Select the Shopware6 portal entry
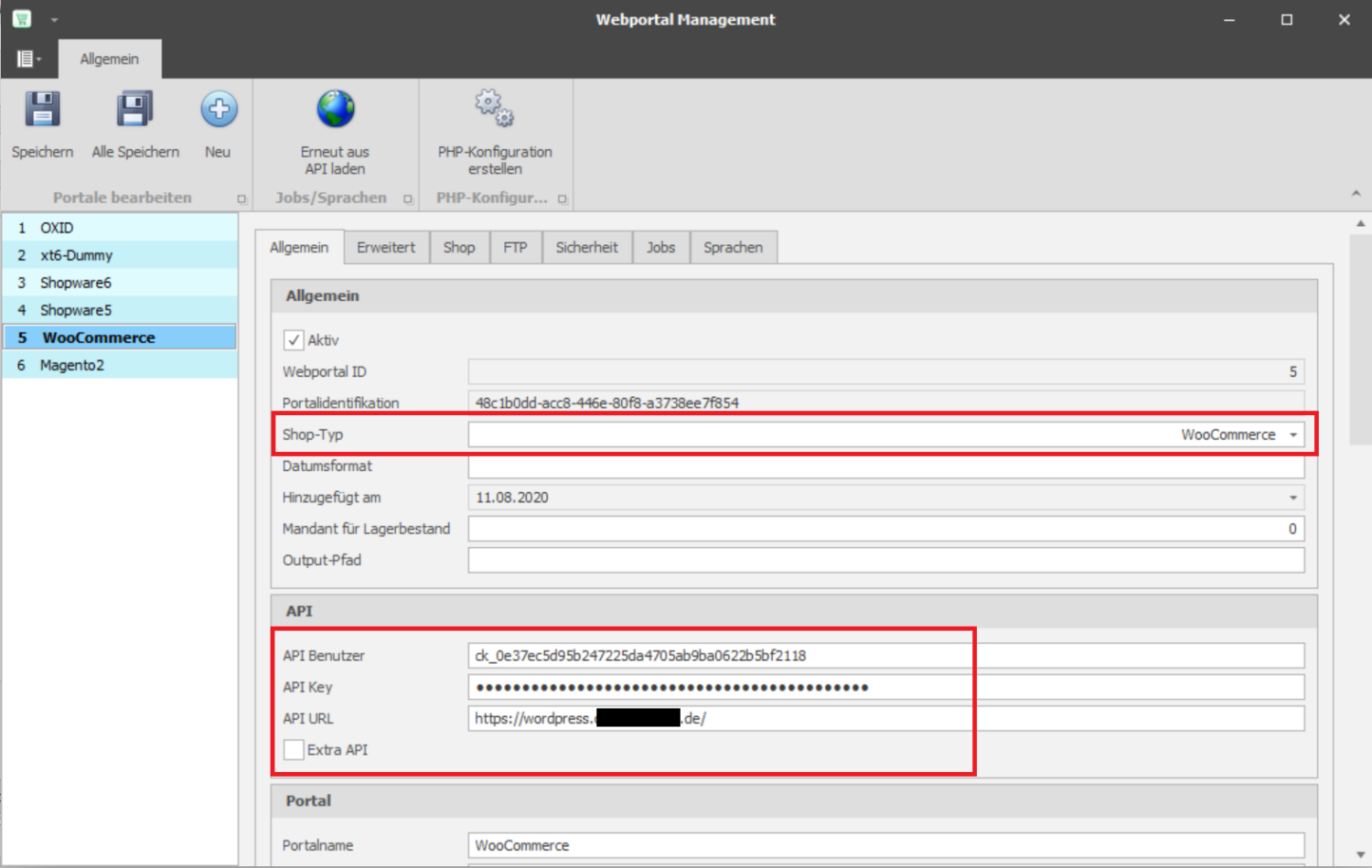This screenshot has height=868, width=1372. click(75, 283)
